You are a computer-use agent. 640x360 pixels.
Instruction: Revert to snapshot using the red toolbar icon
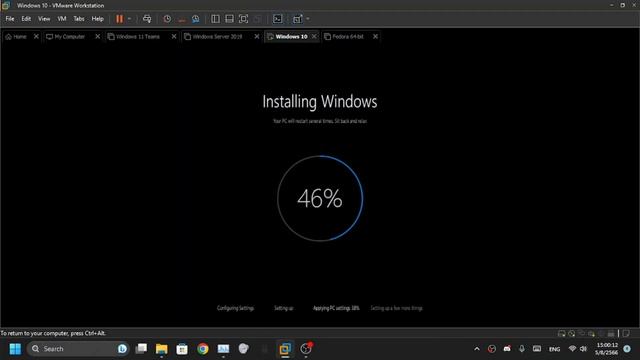click(182, 19)
